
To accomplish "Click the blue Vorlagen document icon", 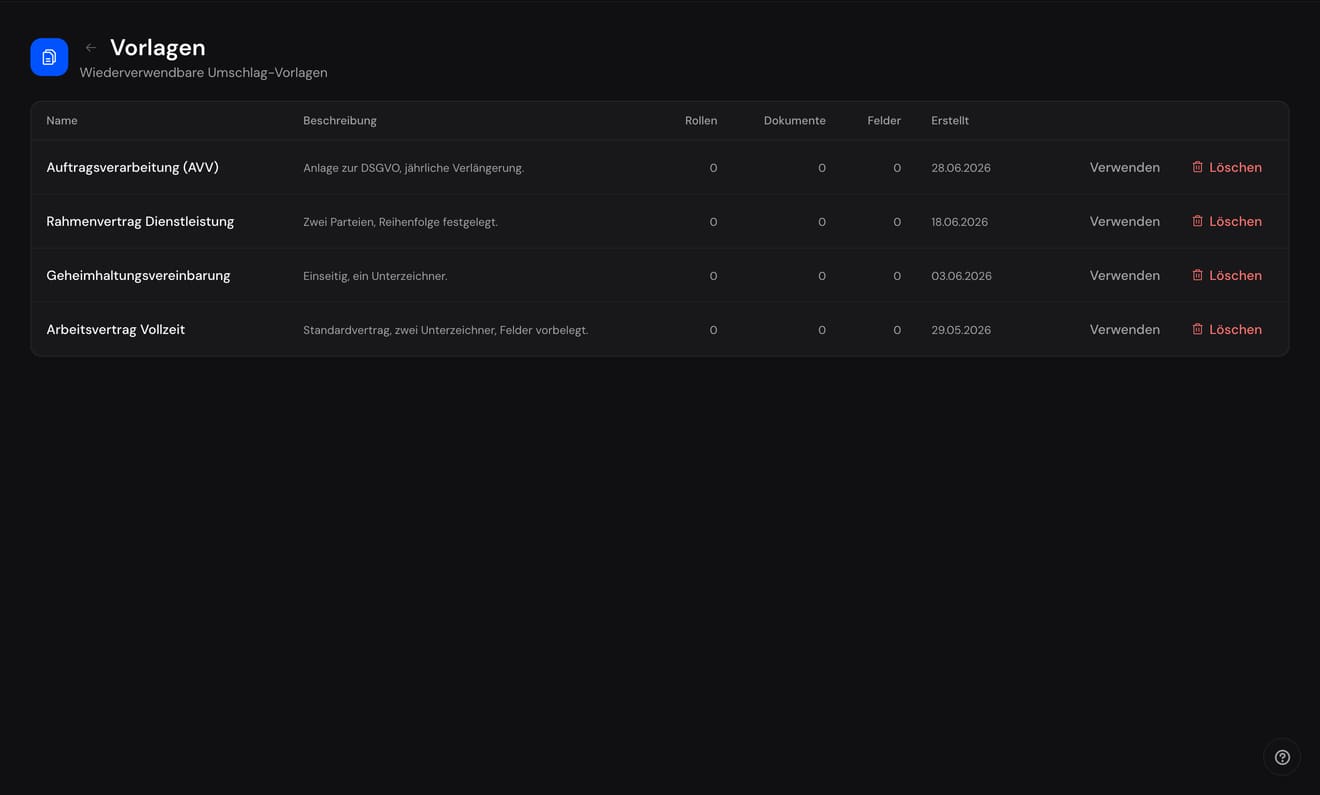I will pyautogui.click(x=49, y=57).
